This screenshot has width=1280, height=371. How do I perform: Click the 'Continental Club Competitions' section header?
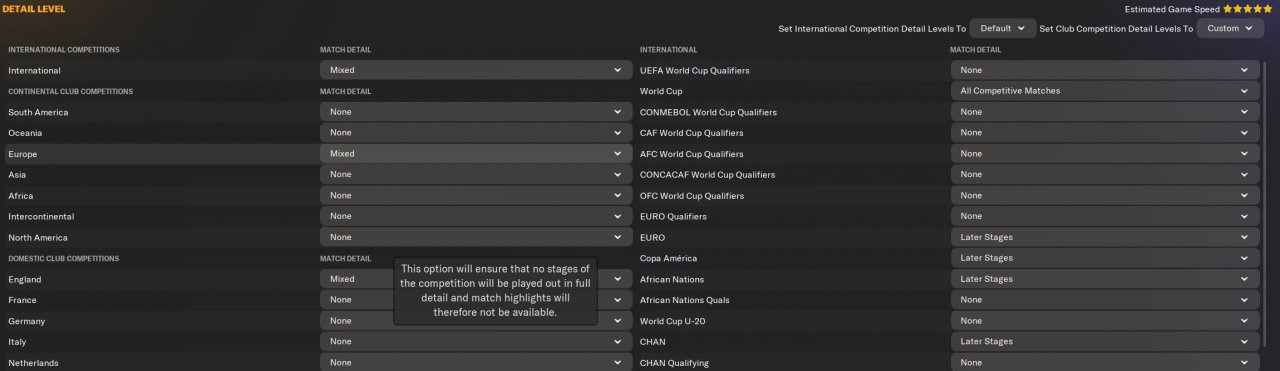tap(70, 91)
